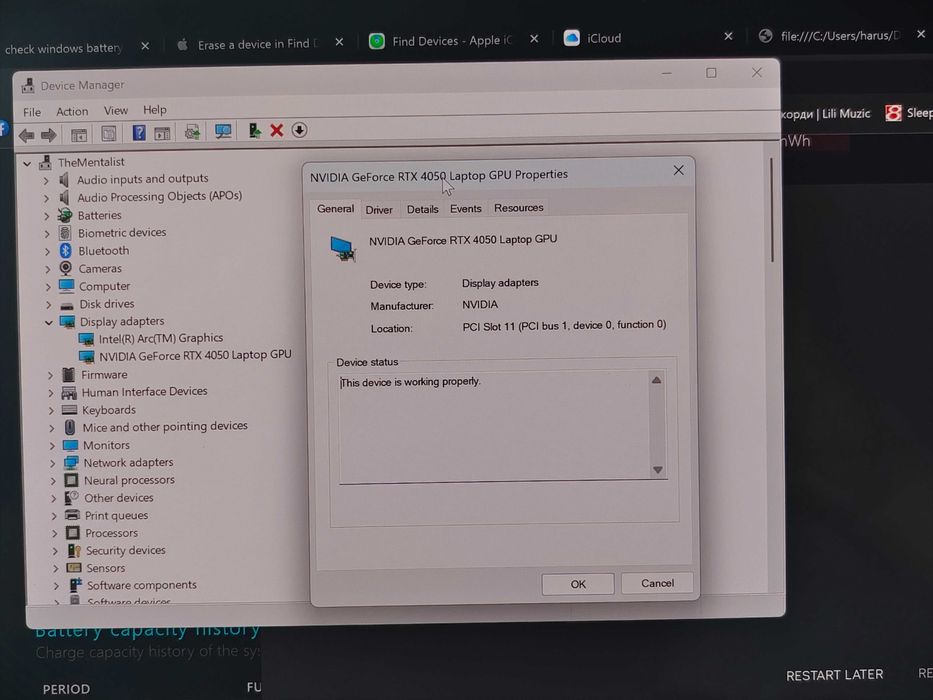The height and width of the screenshot is (700, 933).
Task: Click the Device Manager title bar icon
Action: 27,86
